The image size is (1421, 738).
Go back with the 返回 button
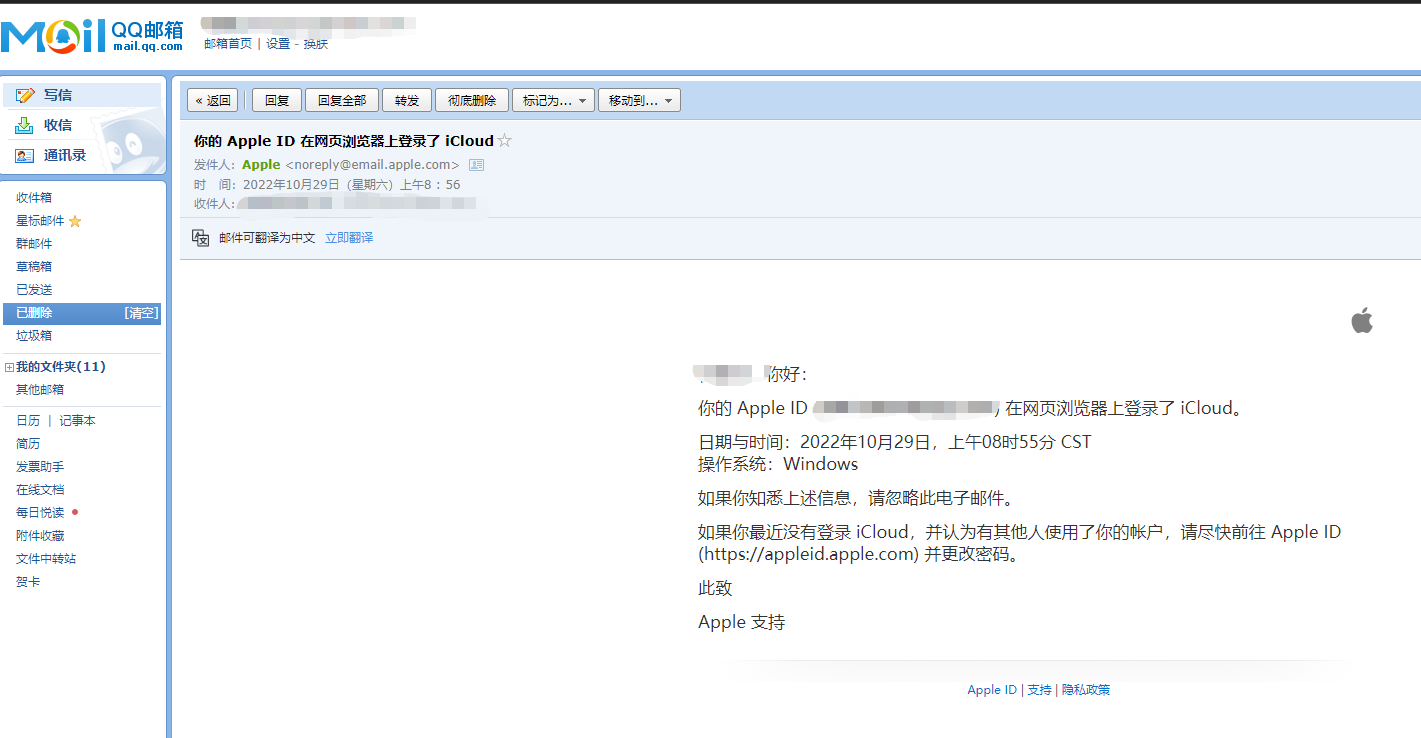[213, 100]
